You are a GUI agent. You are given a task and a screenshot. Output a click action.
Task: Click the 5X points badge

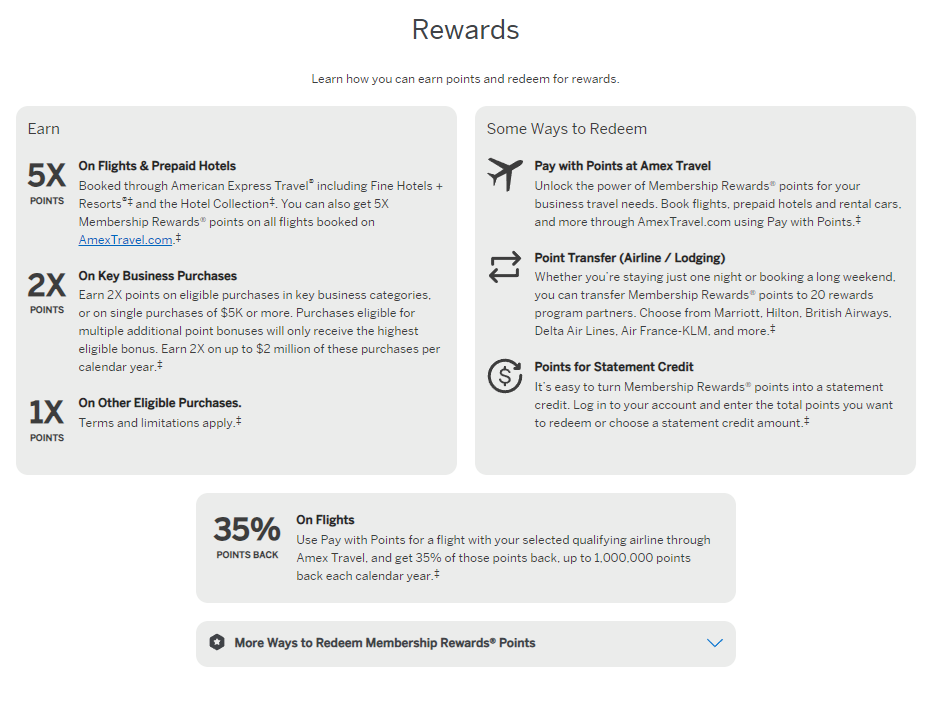(x=46, y=182)
